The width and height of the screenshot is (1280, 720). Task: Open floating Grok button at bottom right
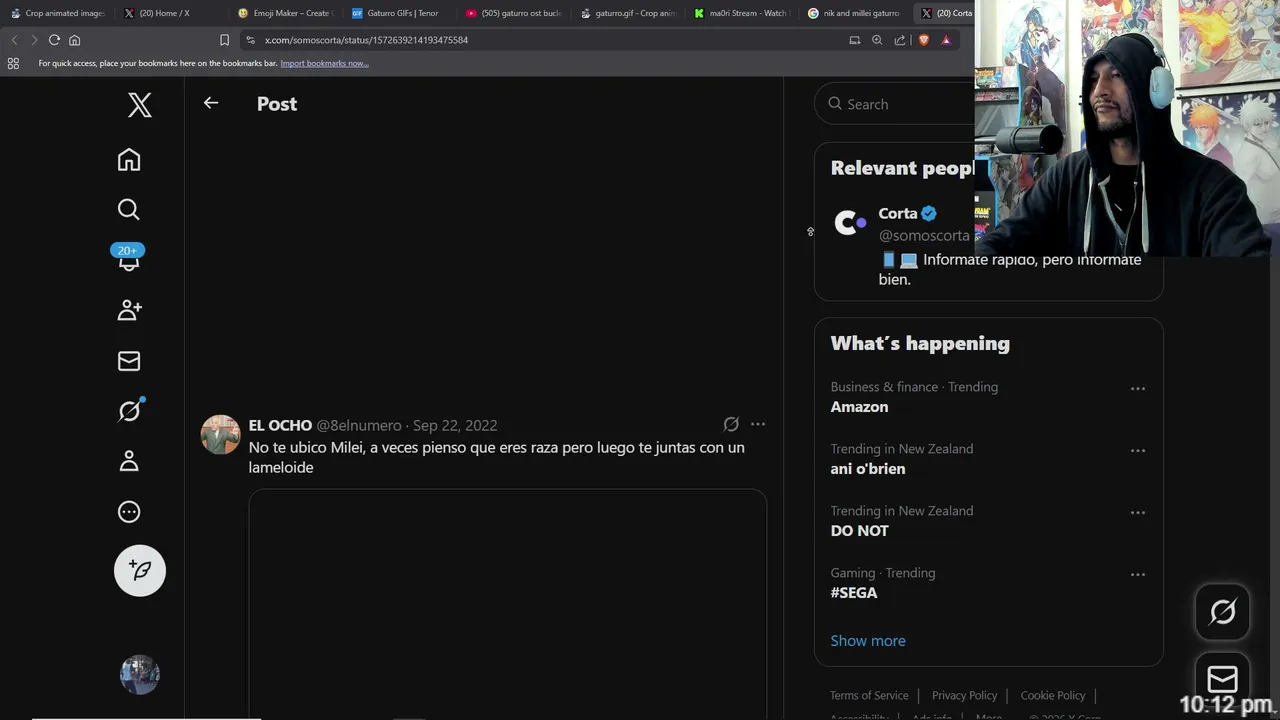click(x=1222, y=612)
